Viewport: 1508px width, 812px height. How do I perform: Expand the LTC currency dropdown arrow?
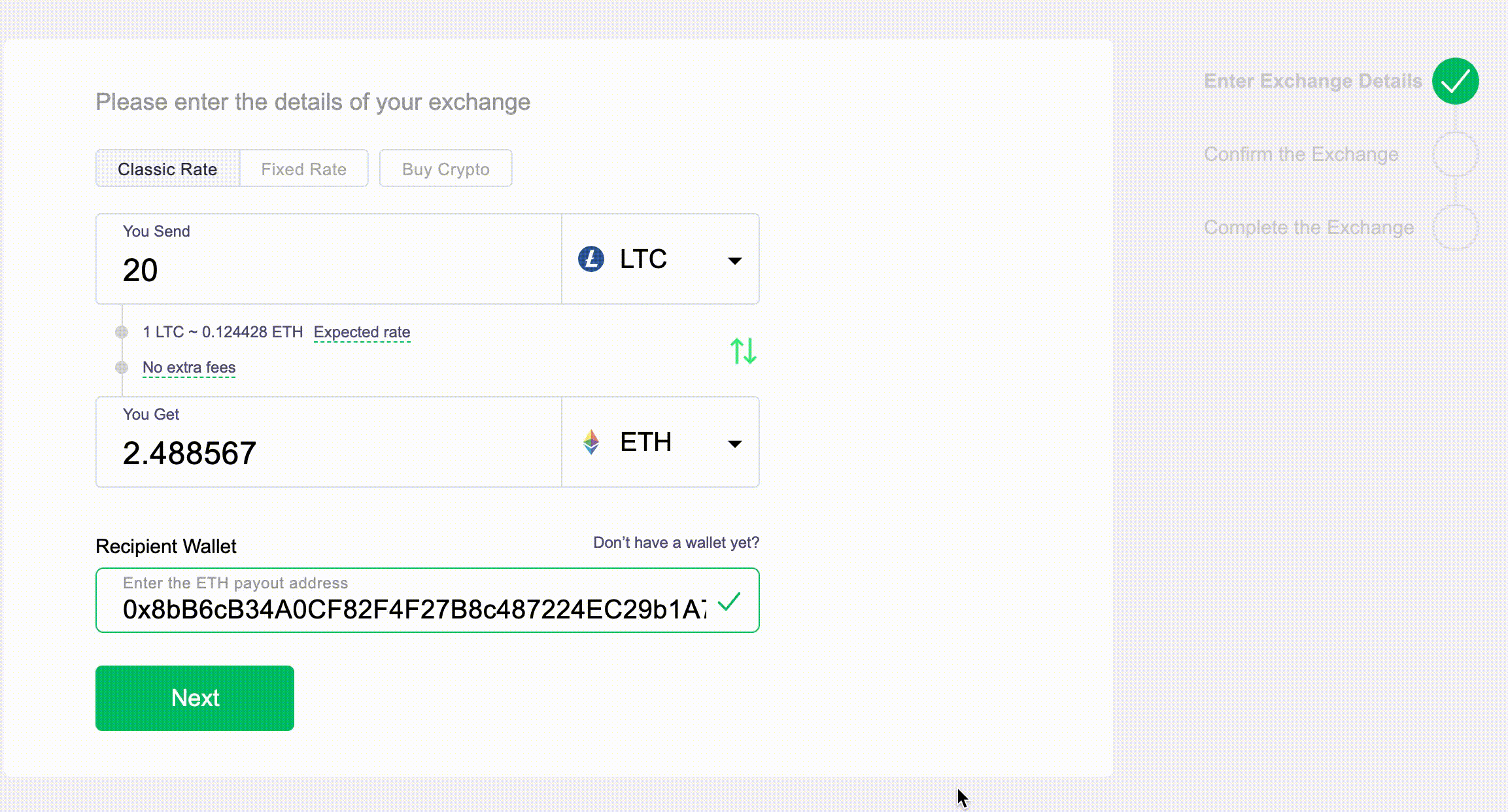coord(735,261)
